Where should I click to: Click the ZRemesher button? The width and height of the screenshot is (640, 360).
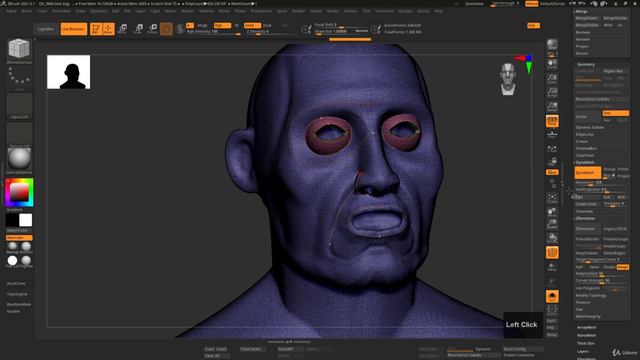click(x=587, y=229)
